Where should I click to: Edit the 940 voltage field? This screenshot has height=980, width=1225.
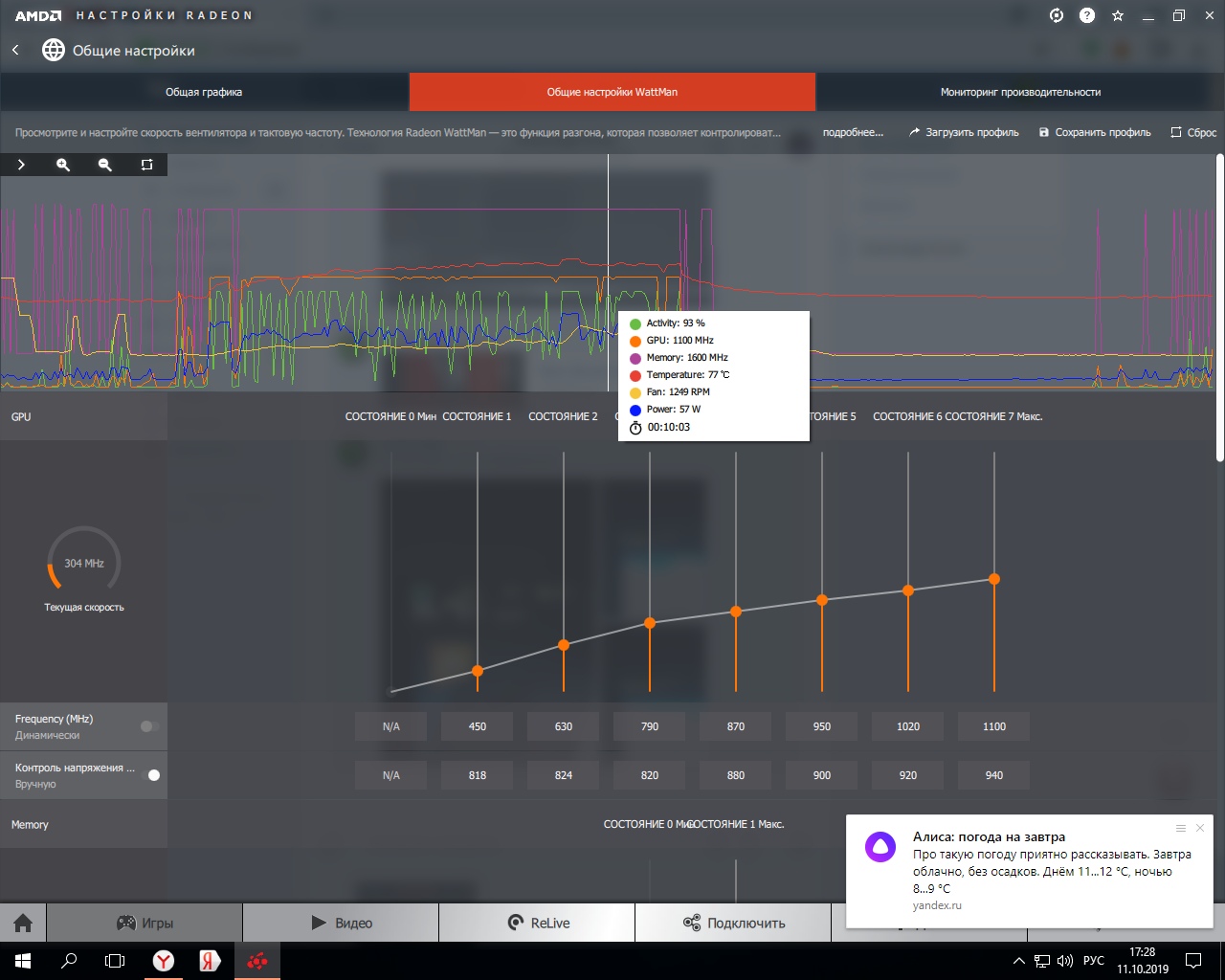[994, 775]
